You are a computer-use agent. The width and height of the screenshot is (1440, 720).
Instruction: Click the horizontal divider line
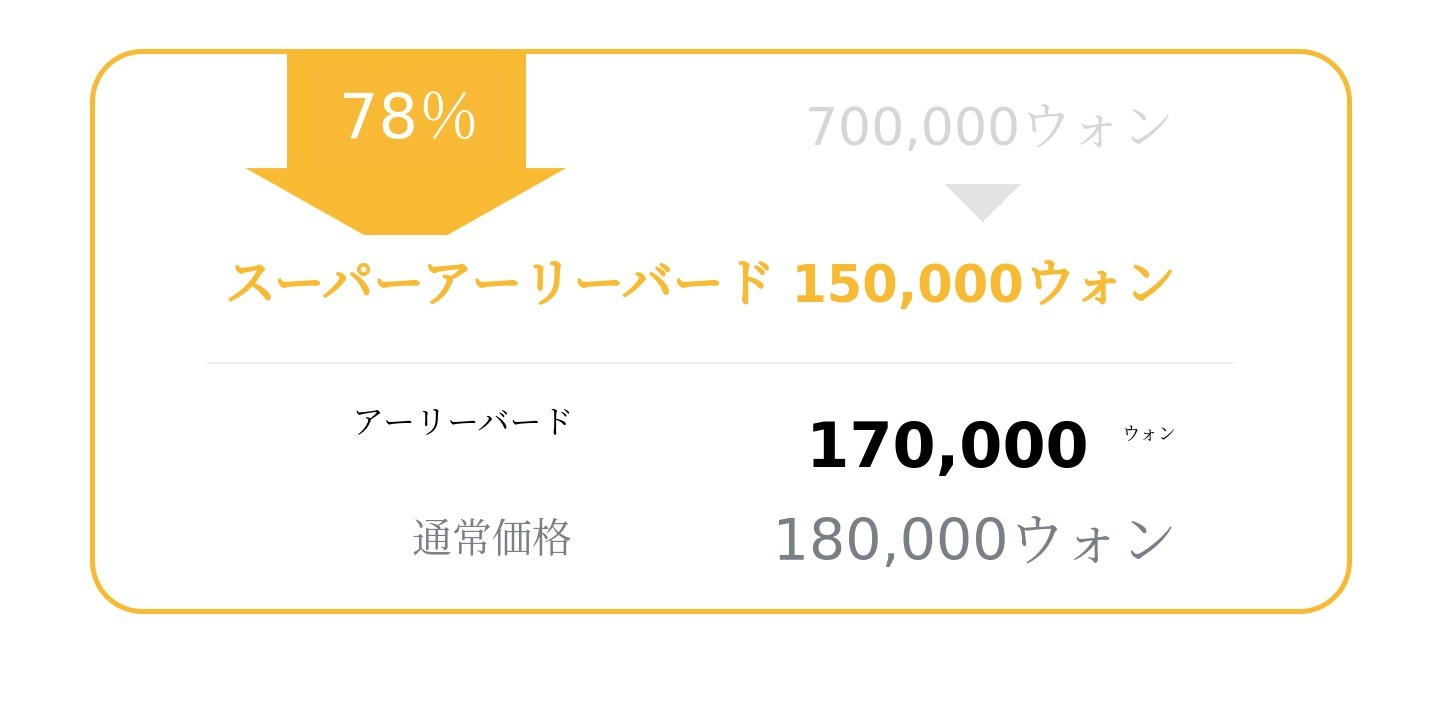click(x=720, y=363)
